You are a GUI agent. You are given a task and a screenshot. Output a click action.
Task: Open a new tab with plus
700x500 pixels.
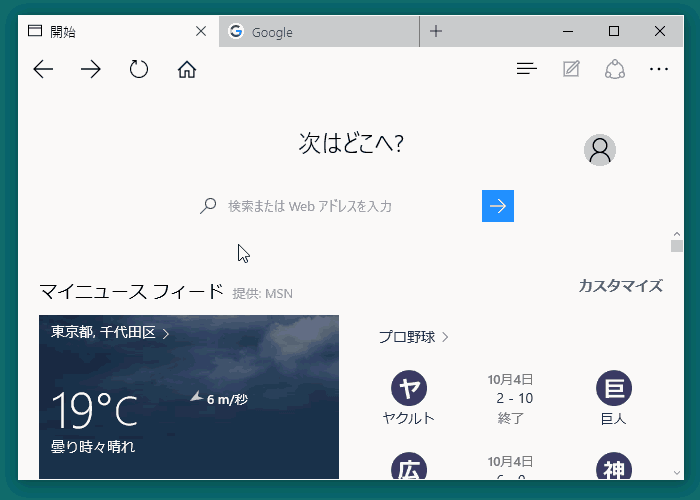[x=436, y=31]
